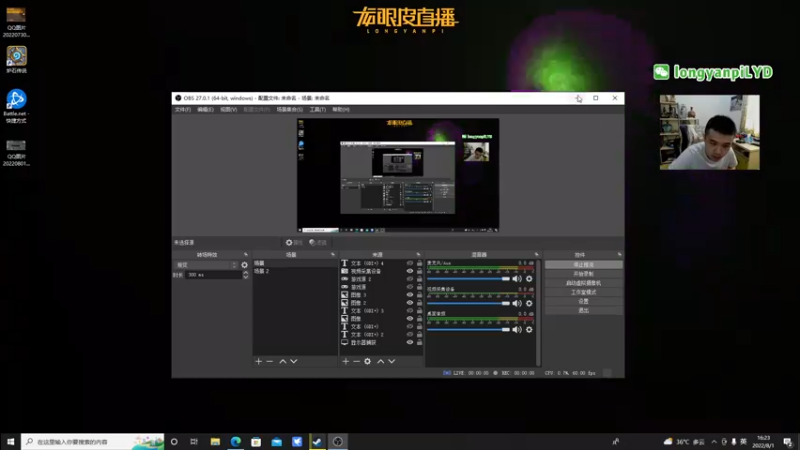Image resolution: width=800 pixels, height=450 pixels.
Task: Move scene up with up arrow
Action: coord(283,361)
